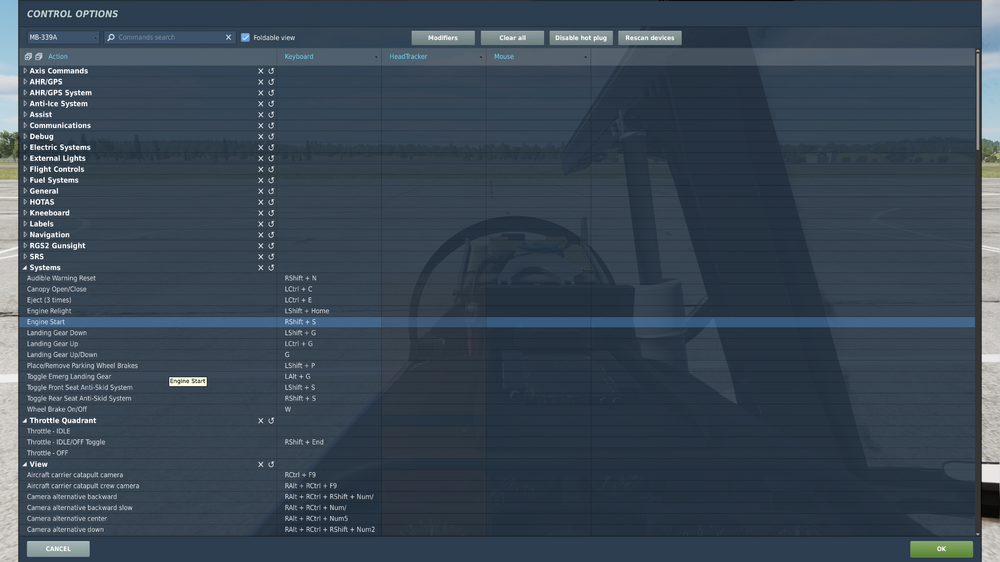This screenshot has height=562, width=1000.
Task: Select Audible Warning Reset action
Action: click(x=61, y=278)
